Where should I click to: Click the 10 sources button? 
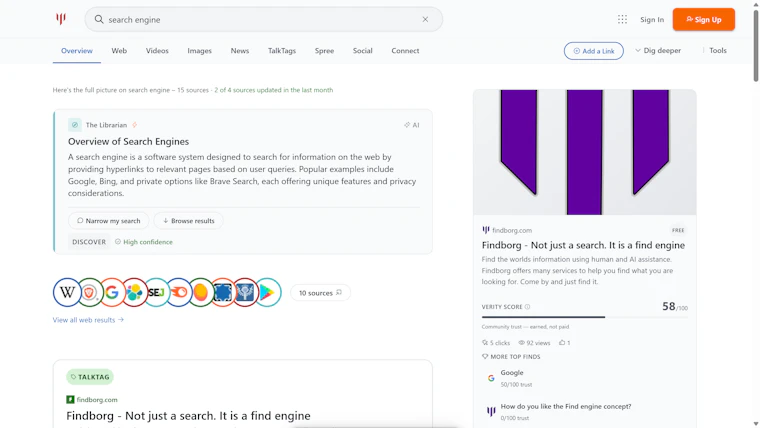[x=320, y=293]
